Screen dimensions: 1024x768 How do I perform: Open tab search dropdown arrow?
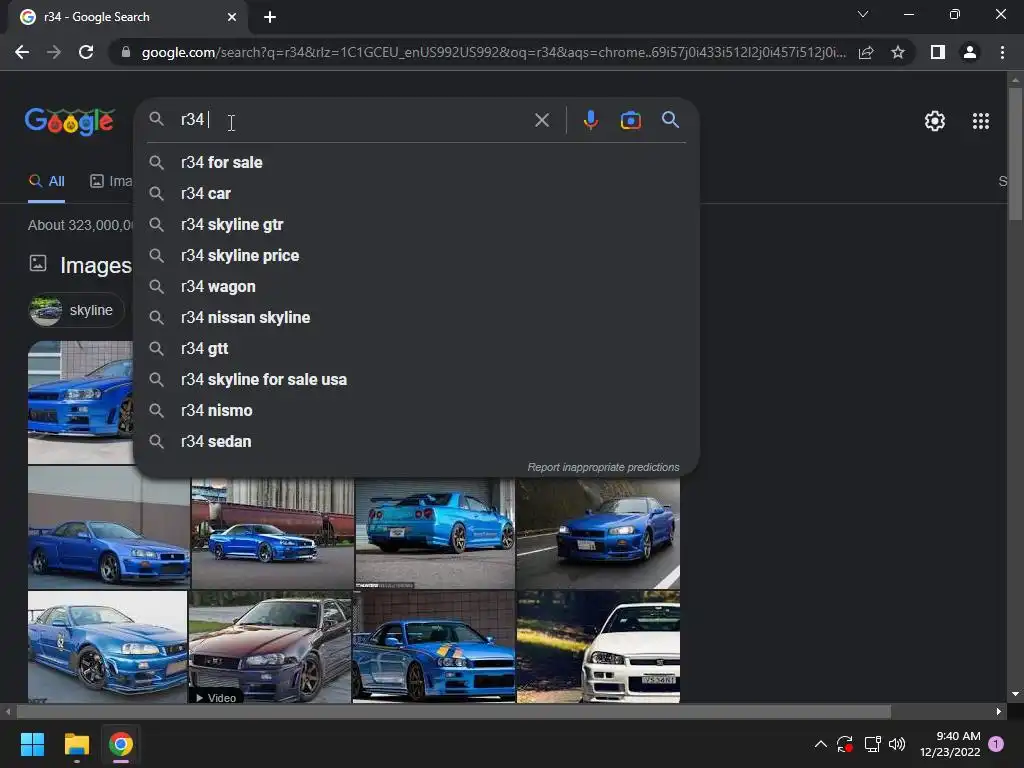tap(863, 14)
